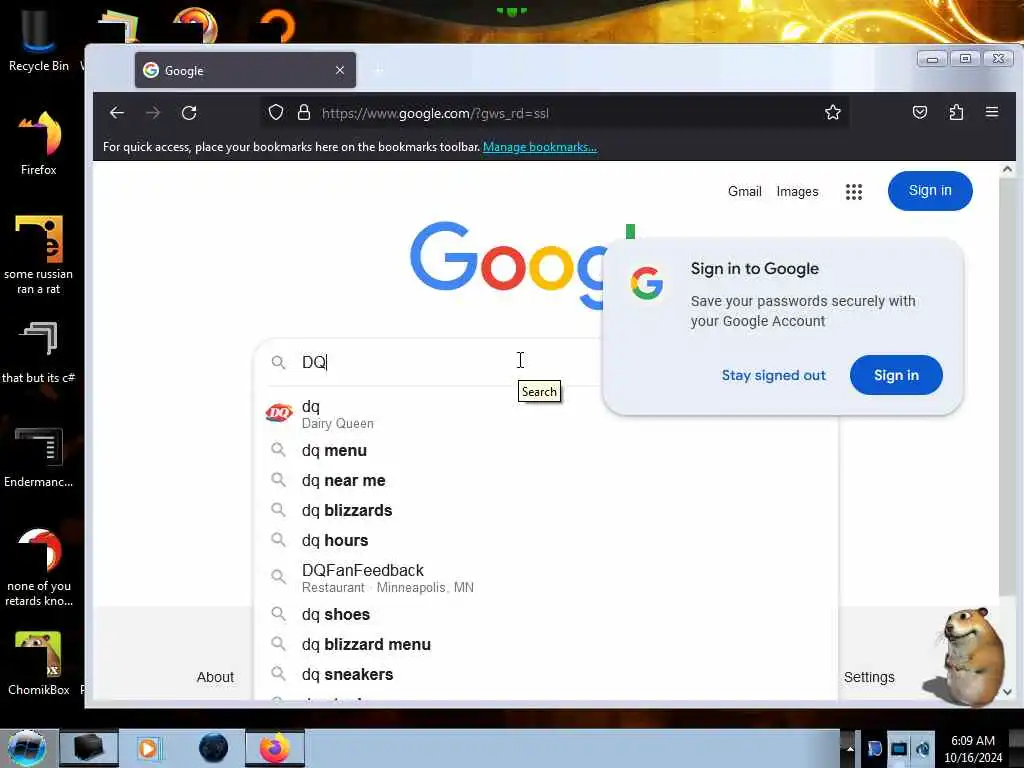Close the Google tab
Viewport: 1024px width, 768px height.
tap(340, 70)
